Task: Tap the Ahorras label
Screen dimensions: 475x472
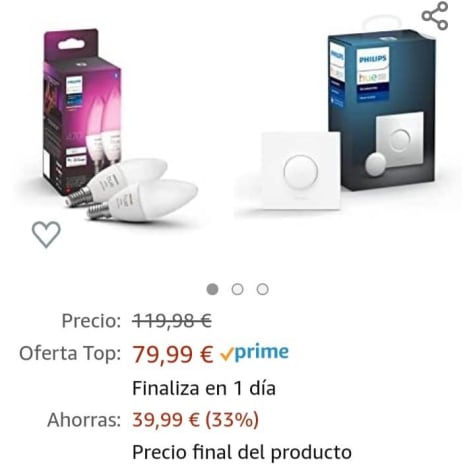Action: tap(84, 420)
